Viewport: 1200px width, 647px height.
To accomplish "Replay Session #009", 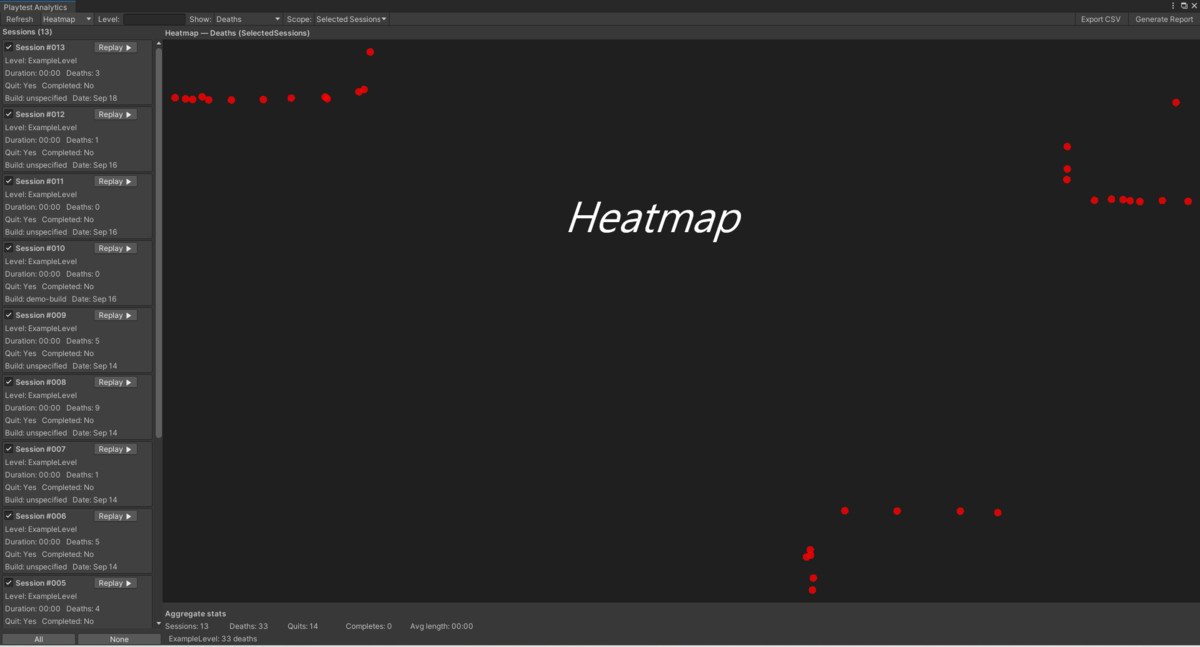I will (115, 315).
